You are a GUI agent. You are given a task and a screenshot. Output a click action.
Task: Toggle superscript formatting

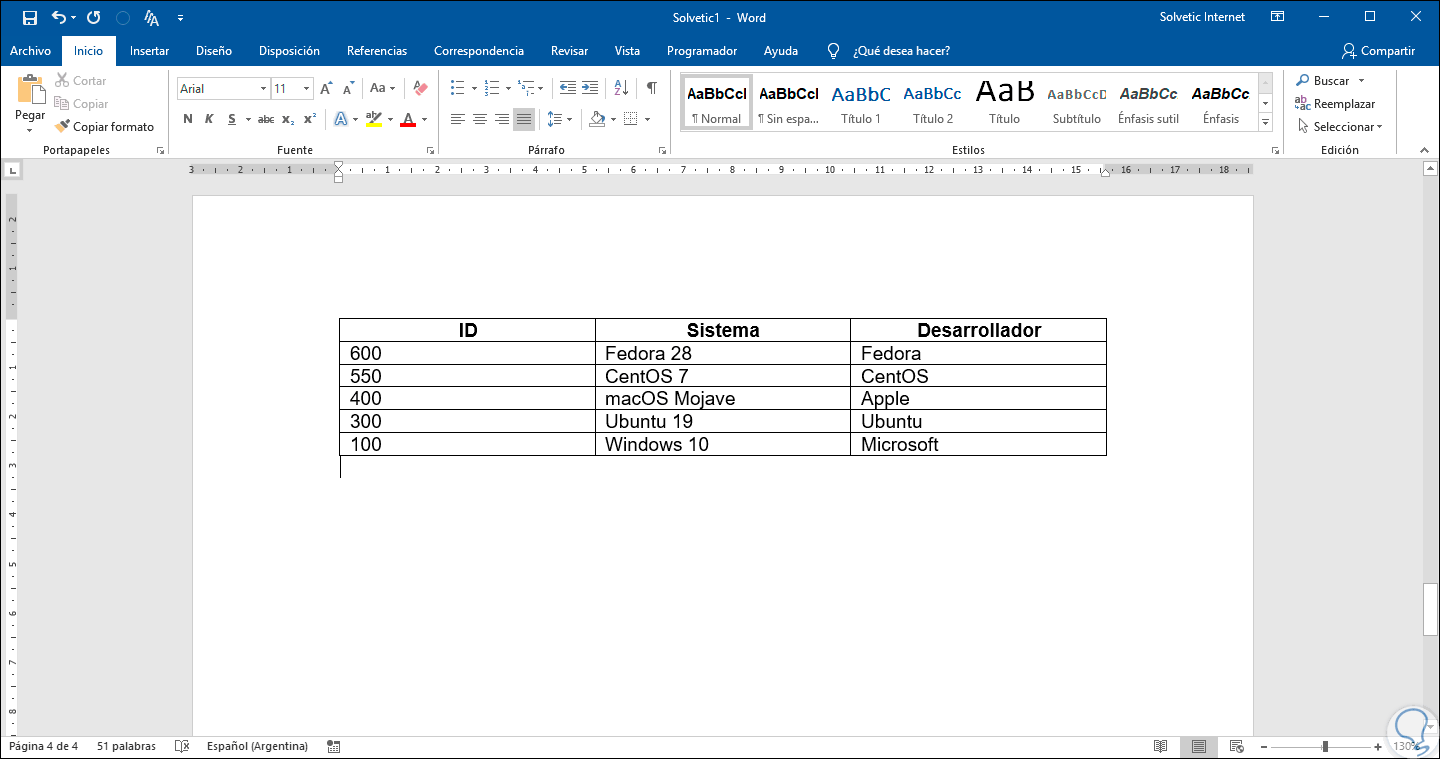tap(310, 119)
